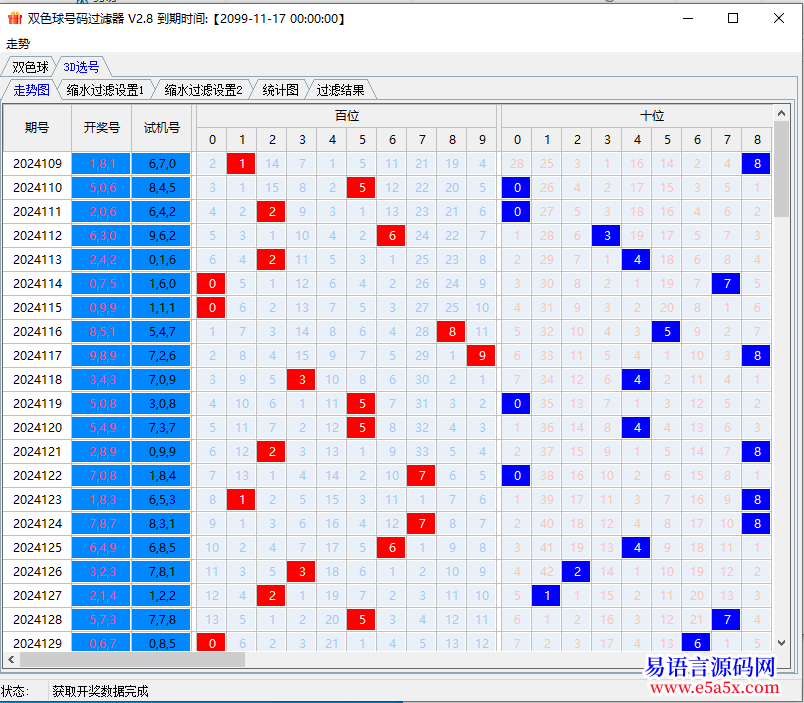Click red 6 cell in row 2024112

[x=391, y=236]
